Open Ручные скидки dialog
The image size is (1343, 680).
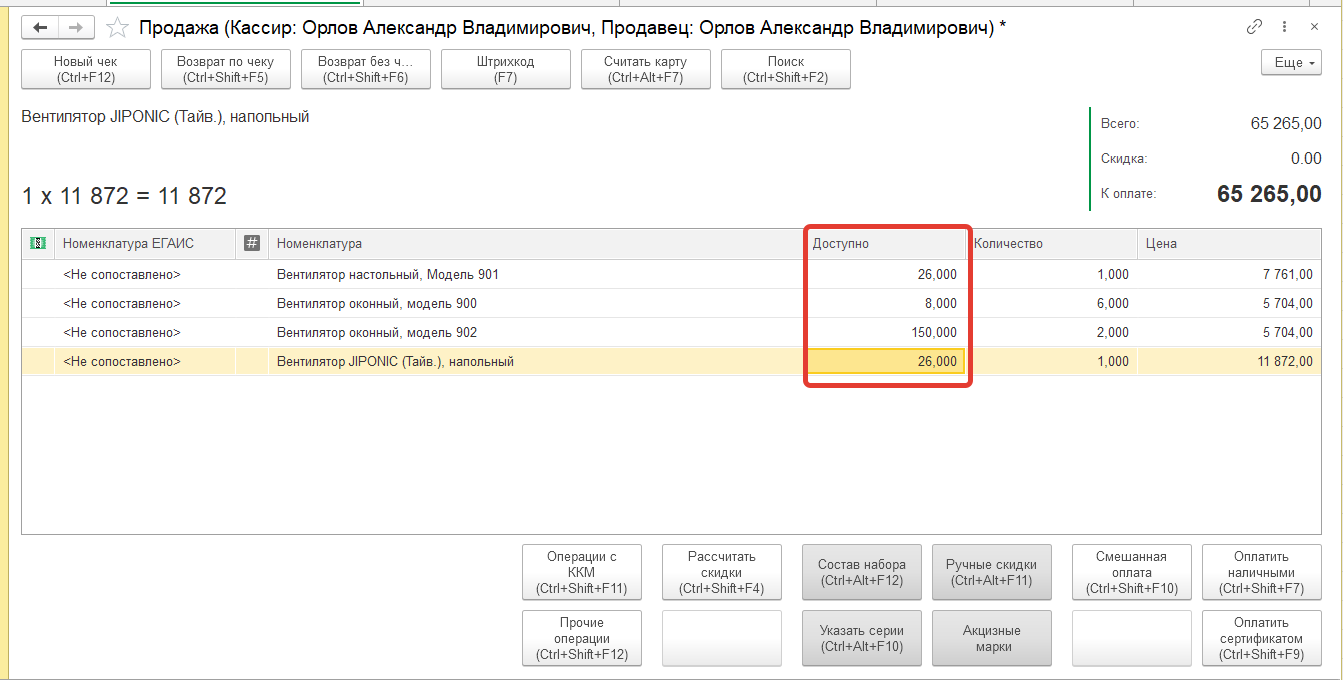991,572
